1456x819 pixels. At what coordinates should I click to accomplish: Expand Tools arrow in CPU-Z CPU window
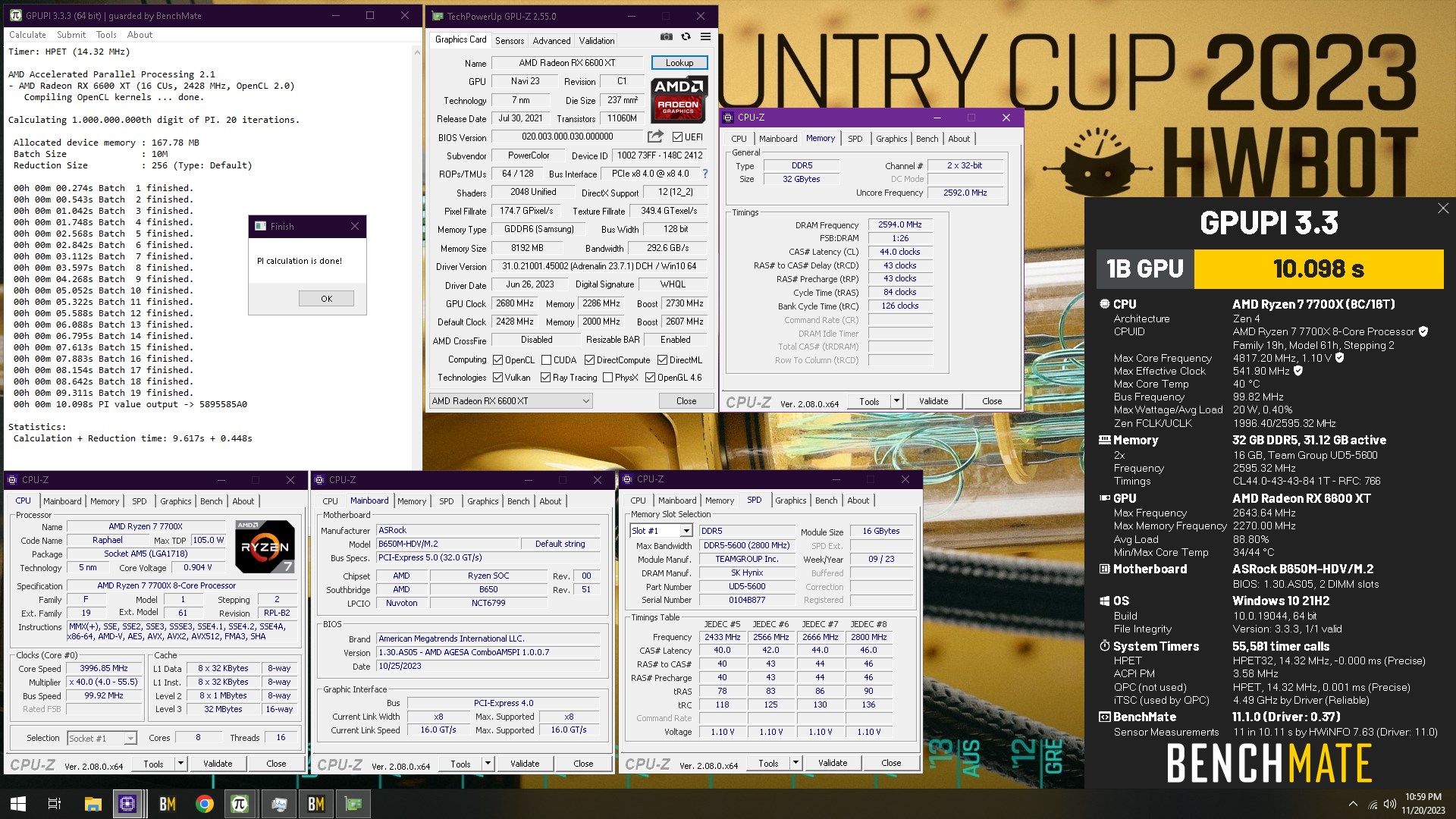180,764
